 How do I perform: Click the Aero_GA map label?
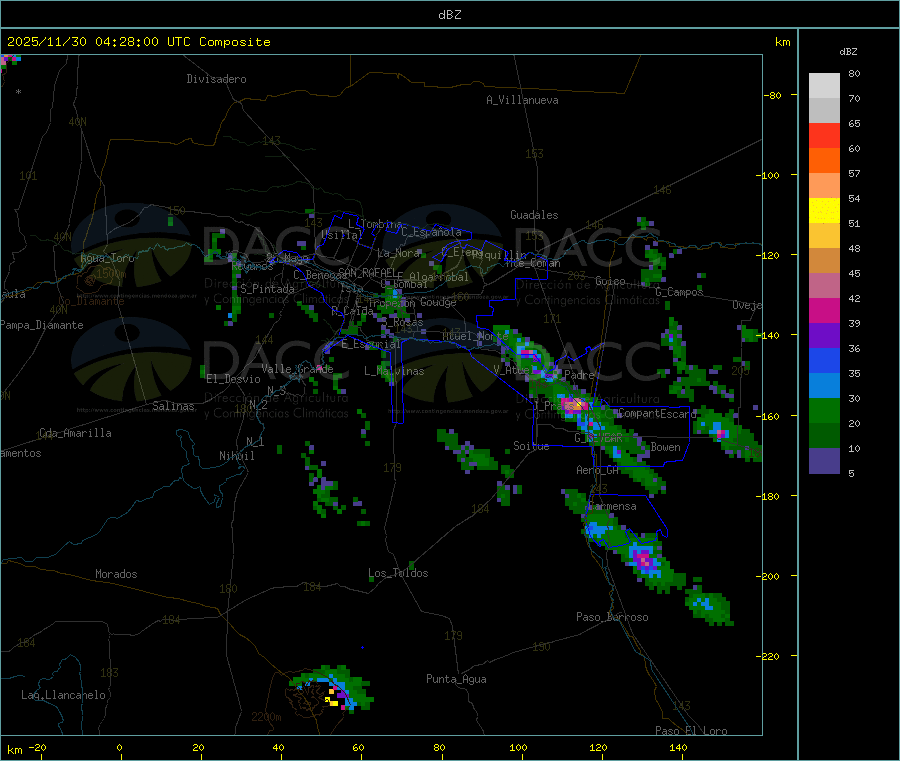pyautogui.click(x=598, y=470)
